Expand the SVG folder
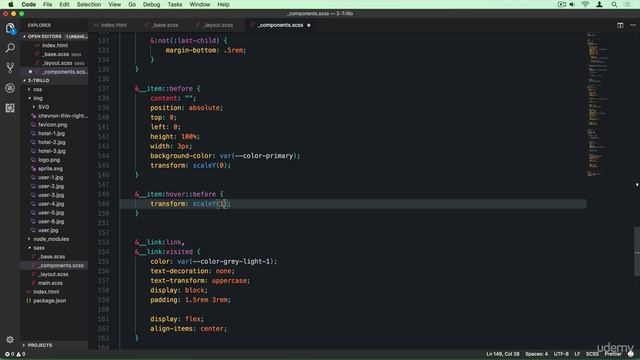640x360 pixels. pos(44,107)
